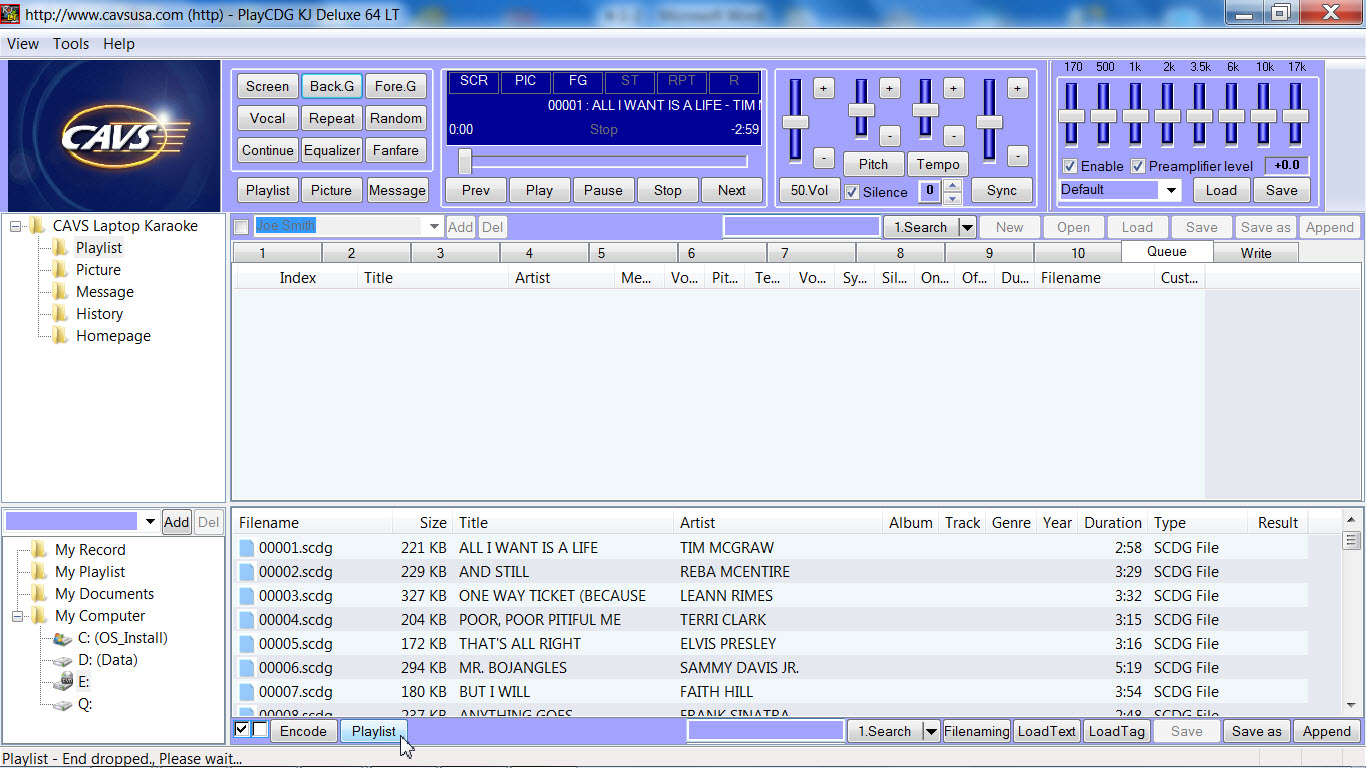This screenshot has height=768, width=1366.
Task: Select the Q: drive icon
Action: [62, 704]
